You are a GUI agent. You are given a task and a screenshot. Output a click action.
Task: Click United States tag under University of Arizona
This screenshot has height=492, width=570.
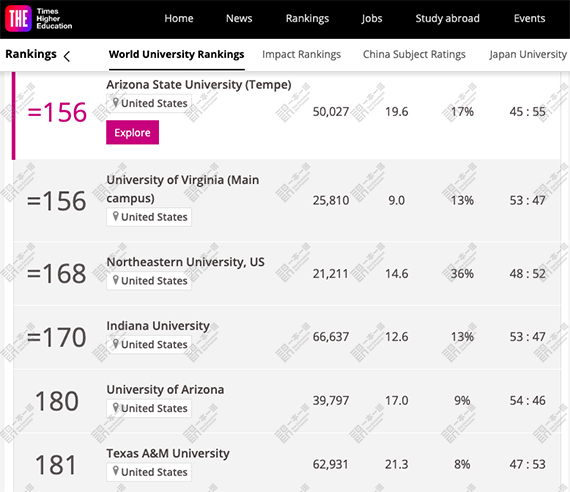point(149,408)
